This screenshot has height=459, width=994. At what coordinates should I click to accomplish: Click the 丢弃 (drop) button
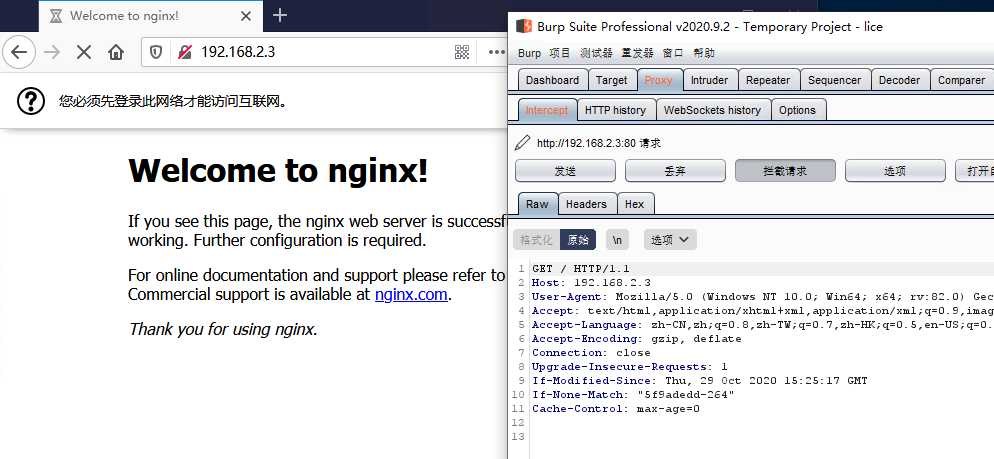(675, 171)
